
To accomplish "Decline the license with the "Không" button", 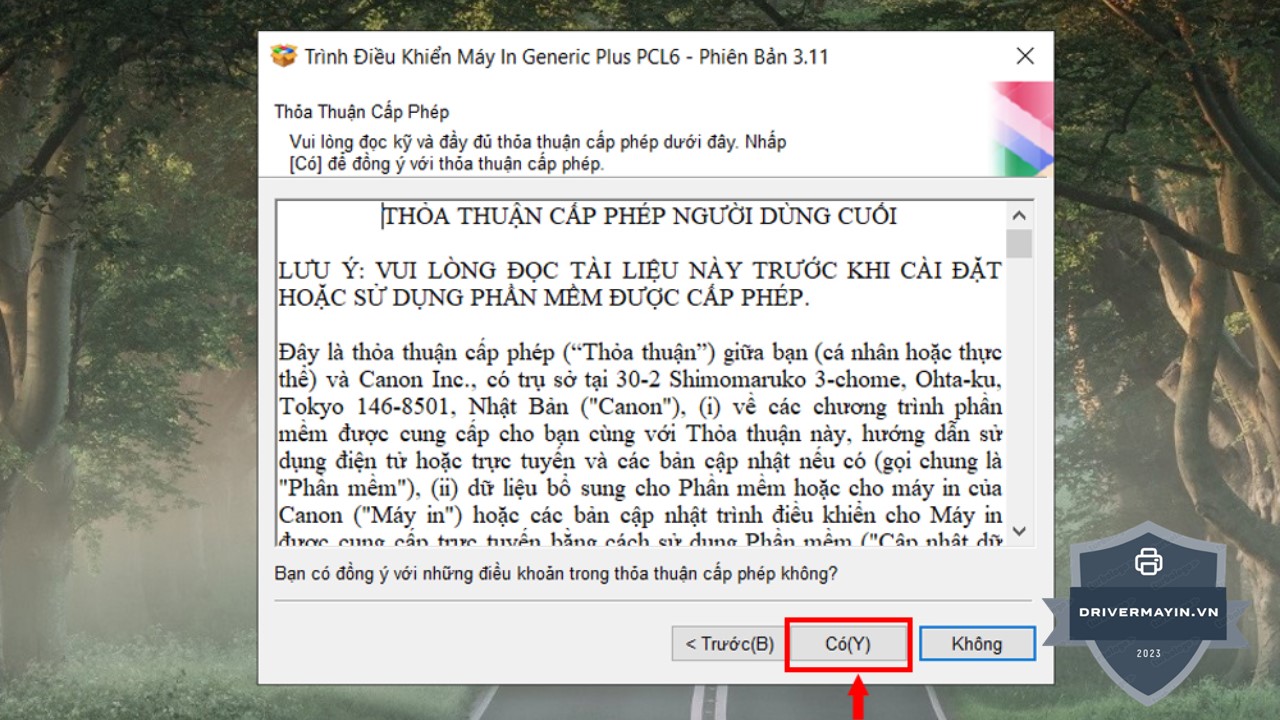I will pyautogui.click(x=977, y=644).
